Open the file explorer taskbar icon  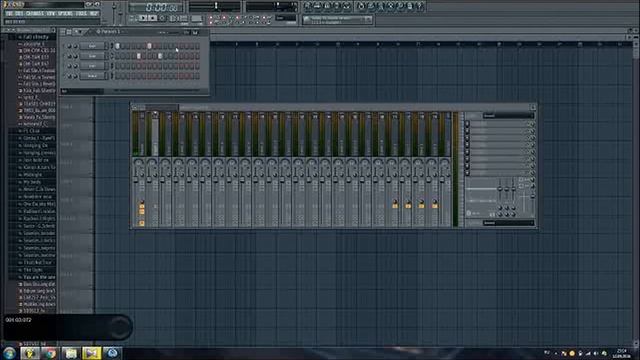click(x=71, y=353)
